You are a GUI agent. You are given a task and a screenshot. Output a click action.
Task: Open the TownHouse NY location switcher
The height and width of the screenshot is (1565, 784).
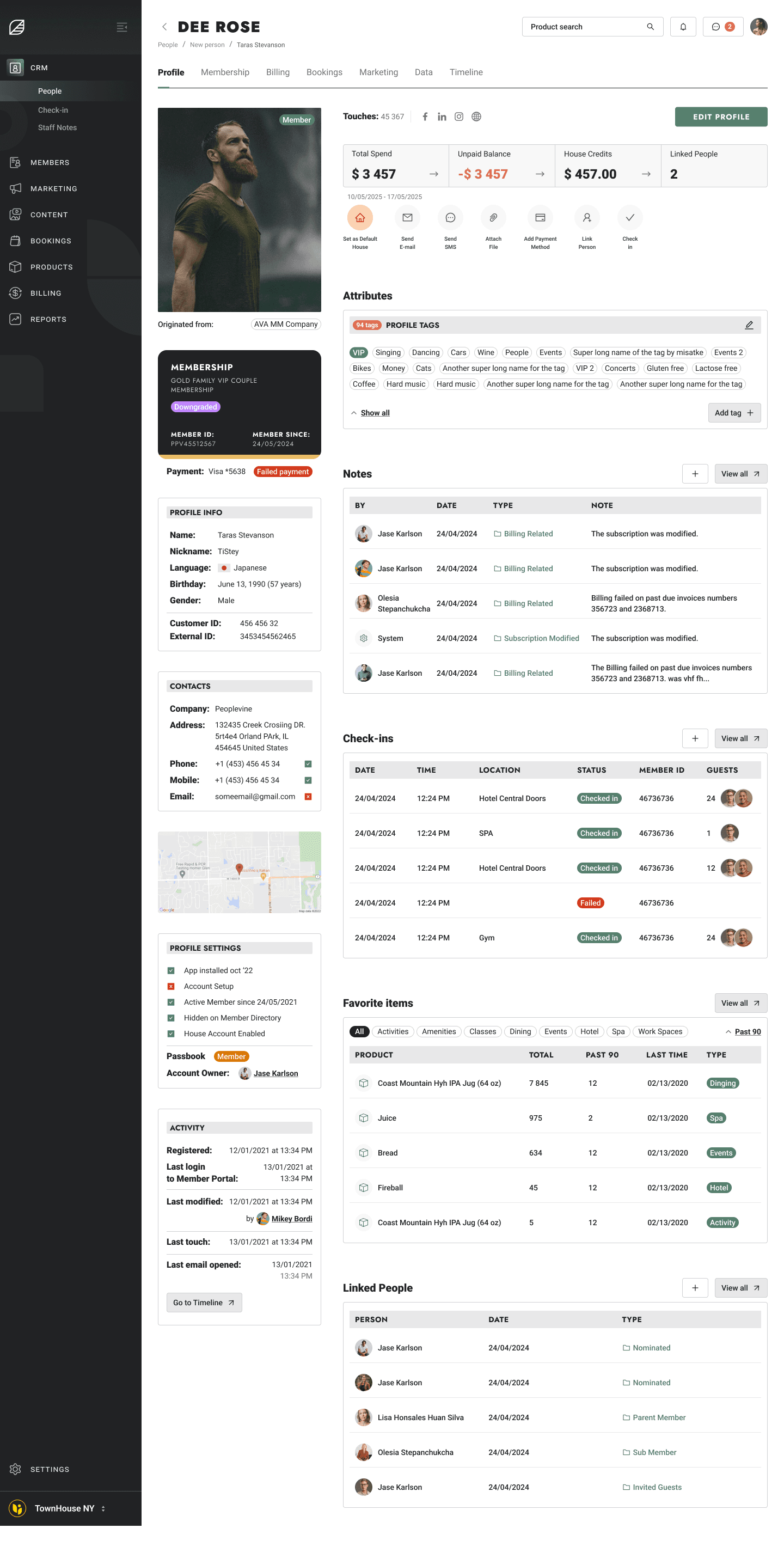58,1508
